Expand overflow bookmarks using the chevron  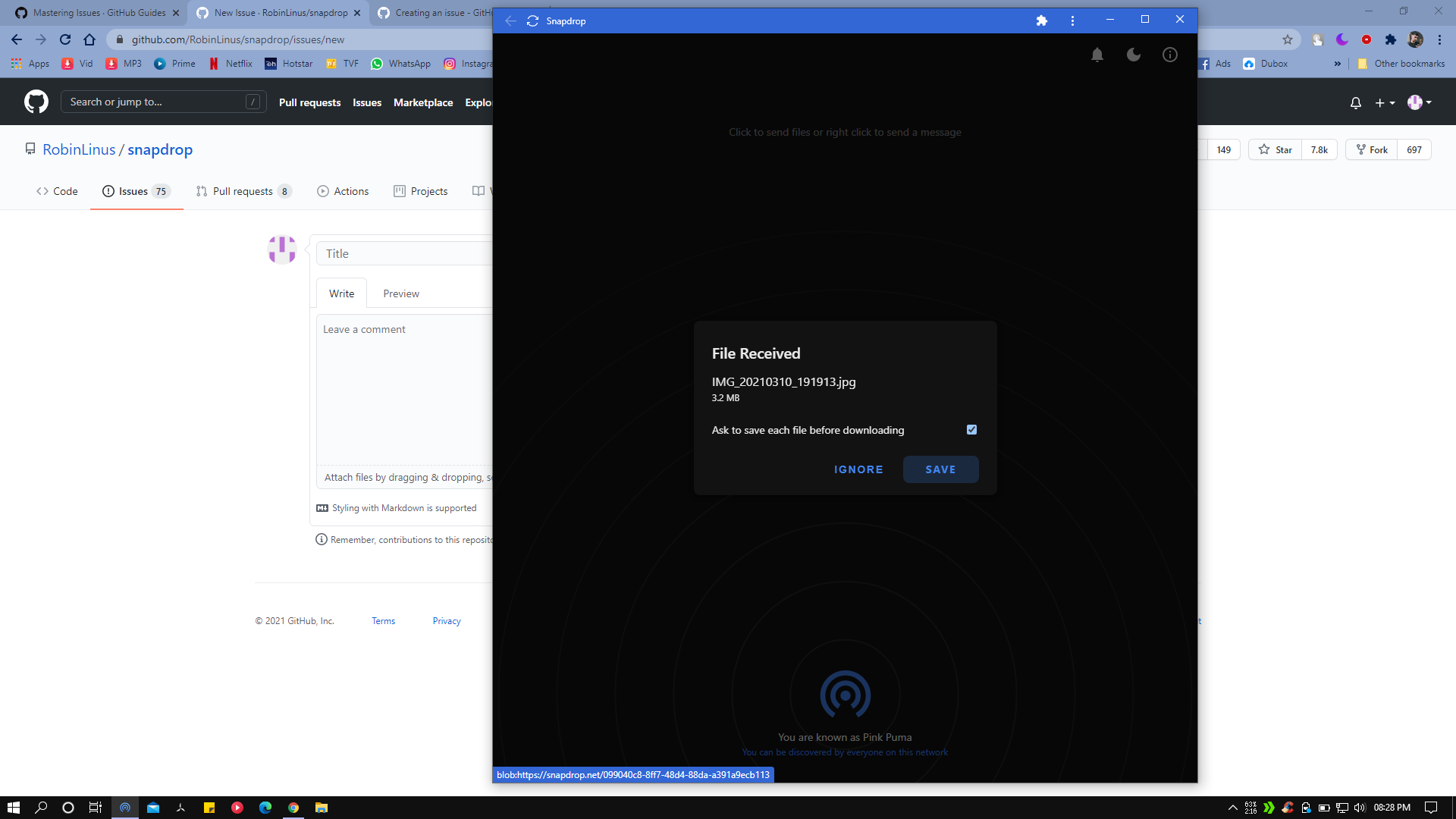pyautogui.click(x=1338, y=64)
